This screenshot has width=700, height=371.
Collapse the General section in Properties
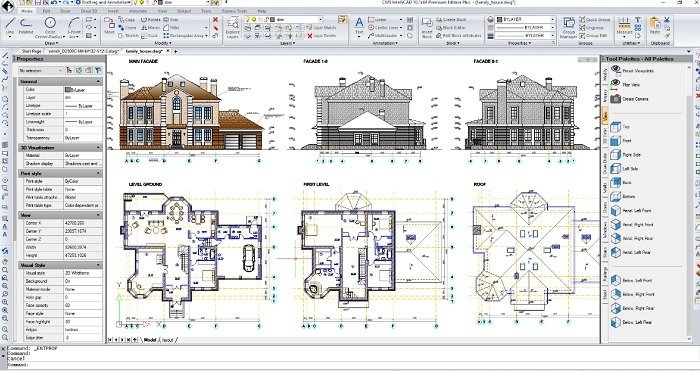tap(99, 82)
